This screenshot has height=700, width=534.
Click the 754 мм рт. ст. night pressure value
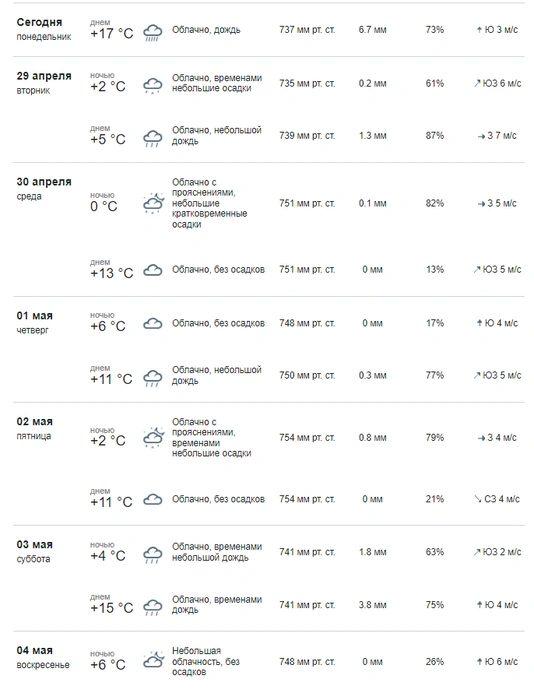coord(307,438)
